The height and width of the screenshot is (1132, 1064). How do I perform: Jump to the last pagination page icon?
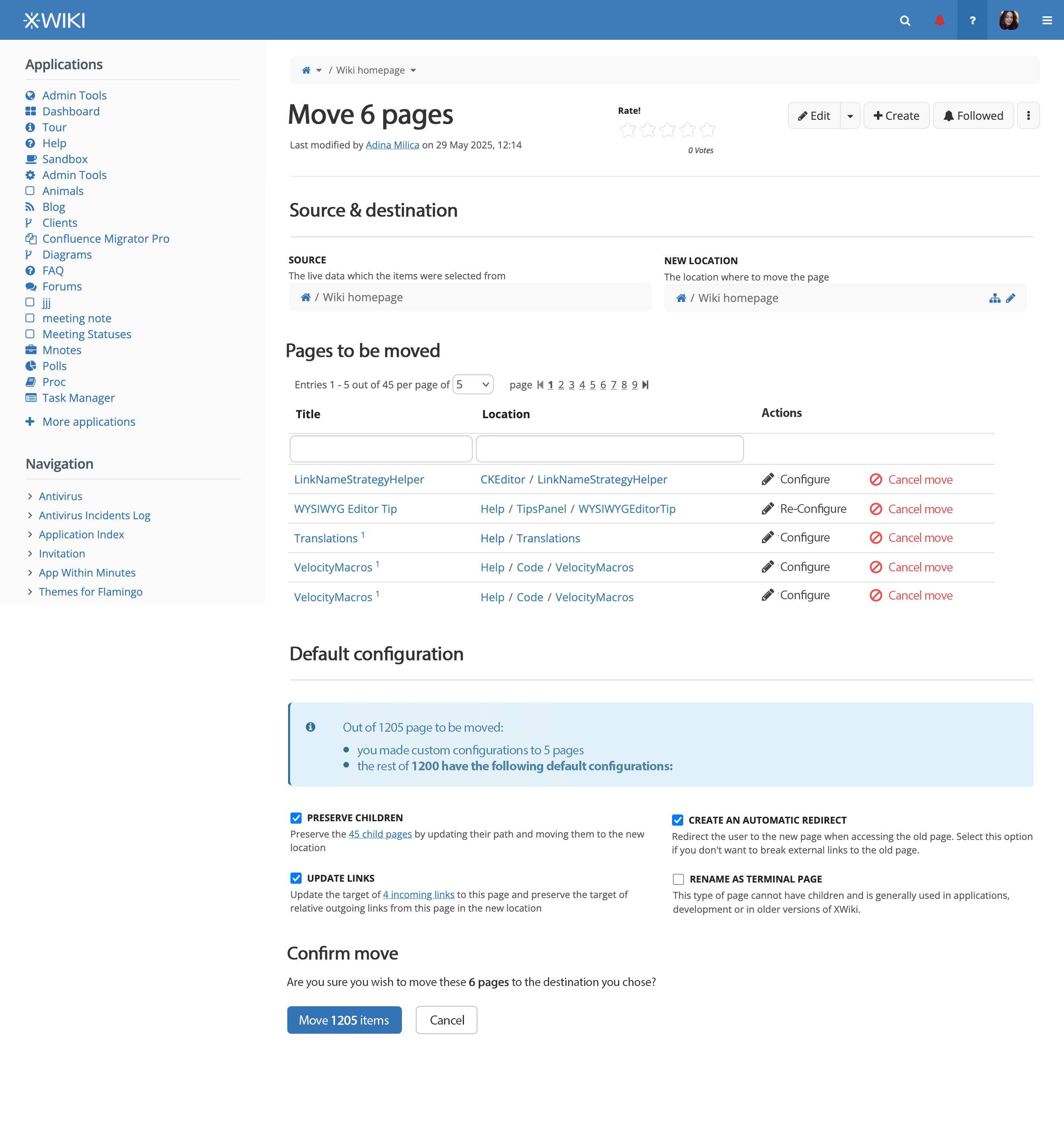pos(645,385)
